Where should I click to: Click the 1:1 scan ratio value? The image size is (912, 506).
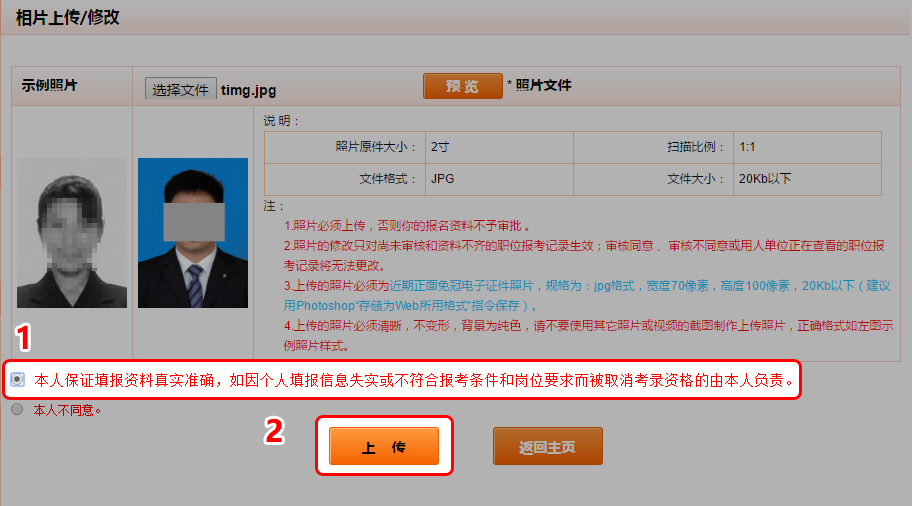click(747, 146)
